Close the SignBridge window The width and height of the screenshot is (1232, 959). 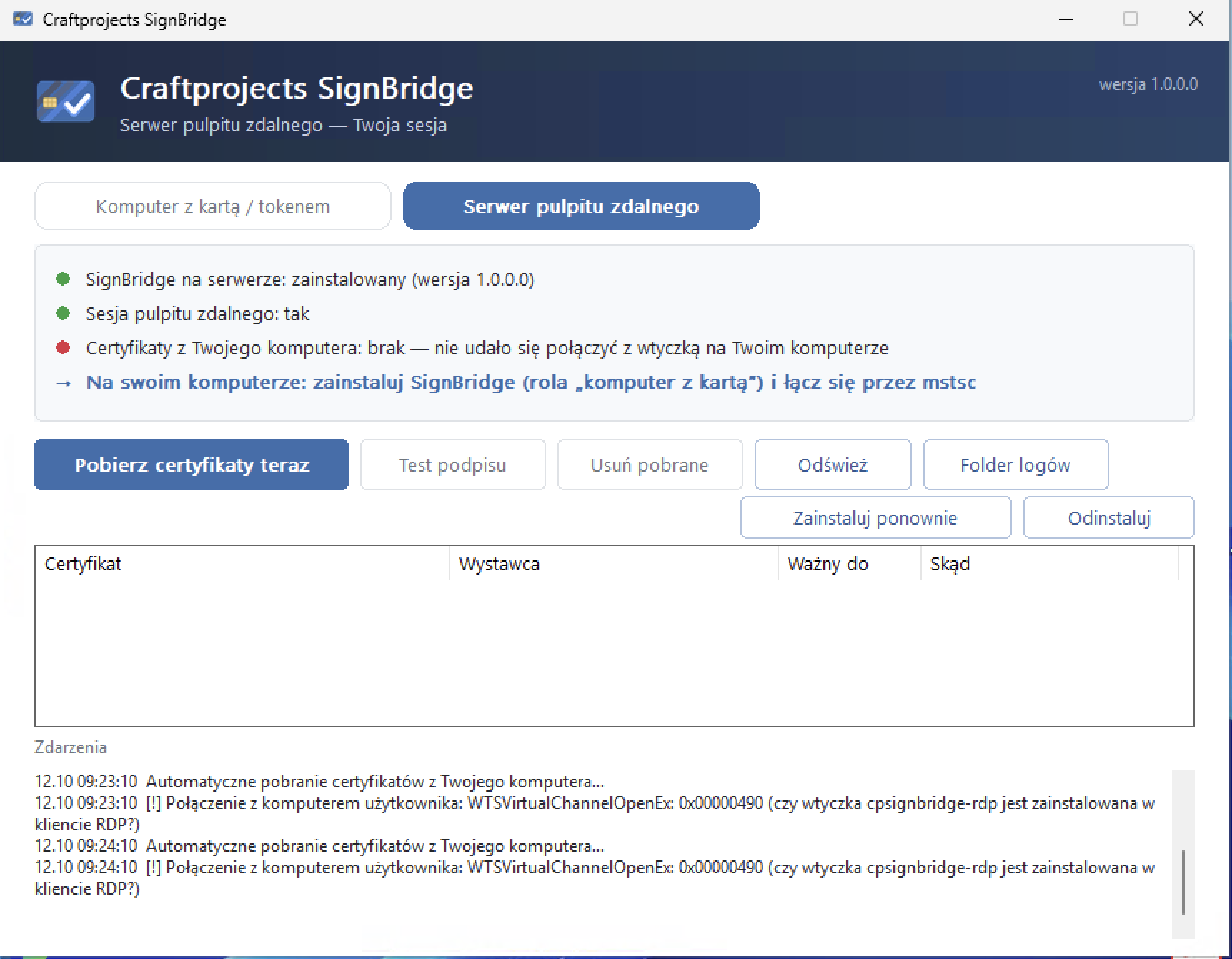point(1196,19)
